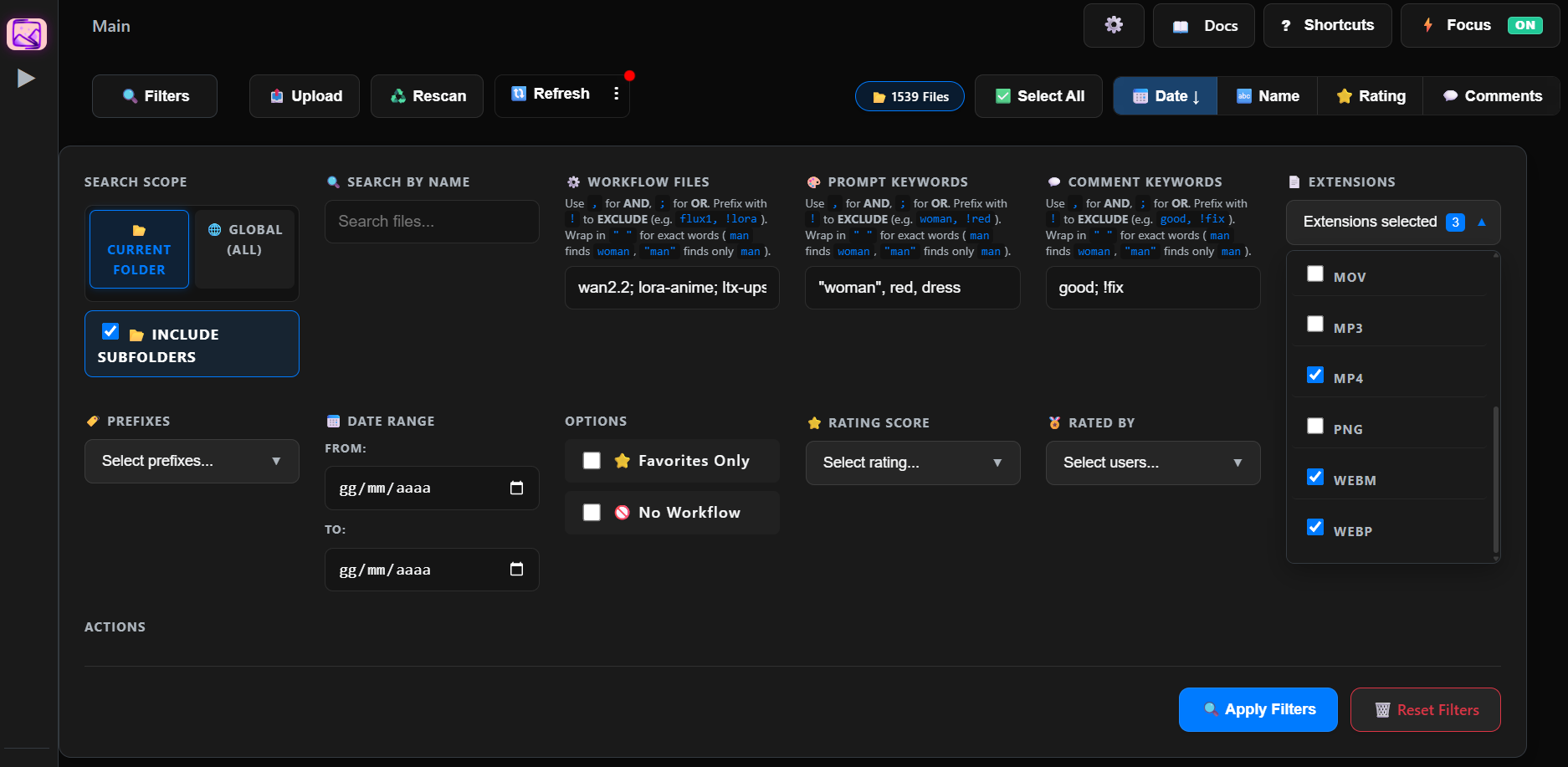Edit the comment keywords field
Viewport: 1568px width, 767px height.
pyautogui.click(x=1153, y=288)
